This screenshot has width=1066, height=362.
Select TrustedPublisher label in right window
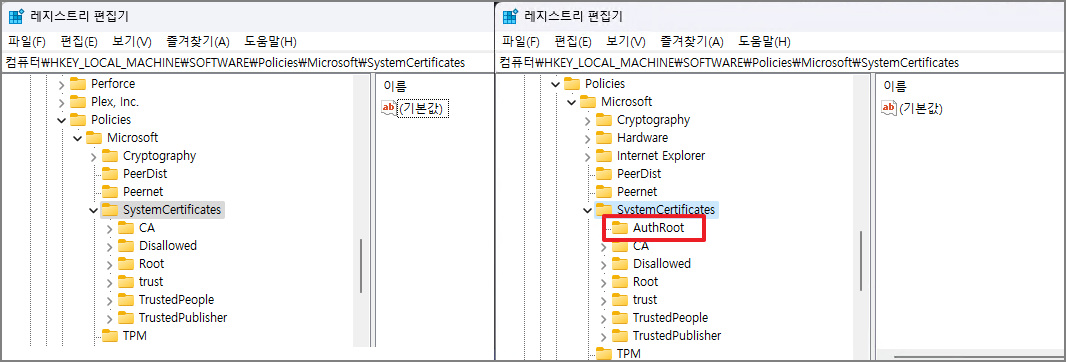677,335
